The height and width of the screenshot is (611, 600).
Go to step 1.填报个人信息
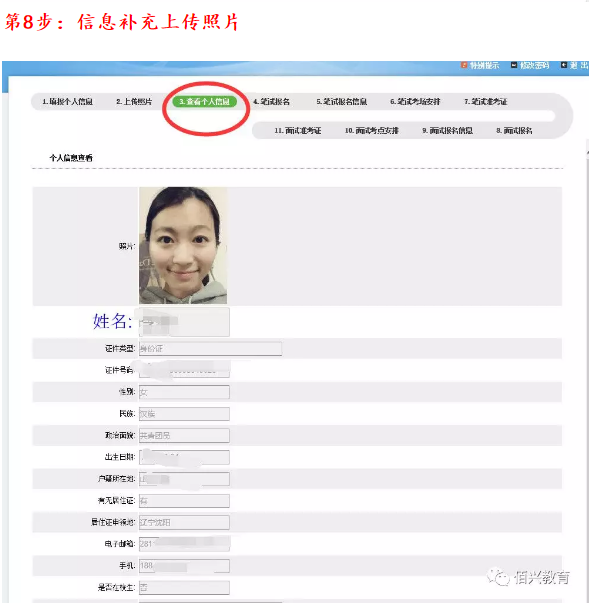tap(68, 103)
